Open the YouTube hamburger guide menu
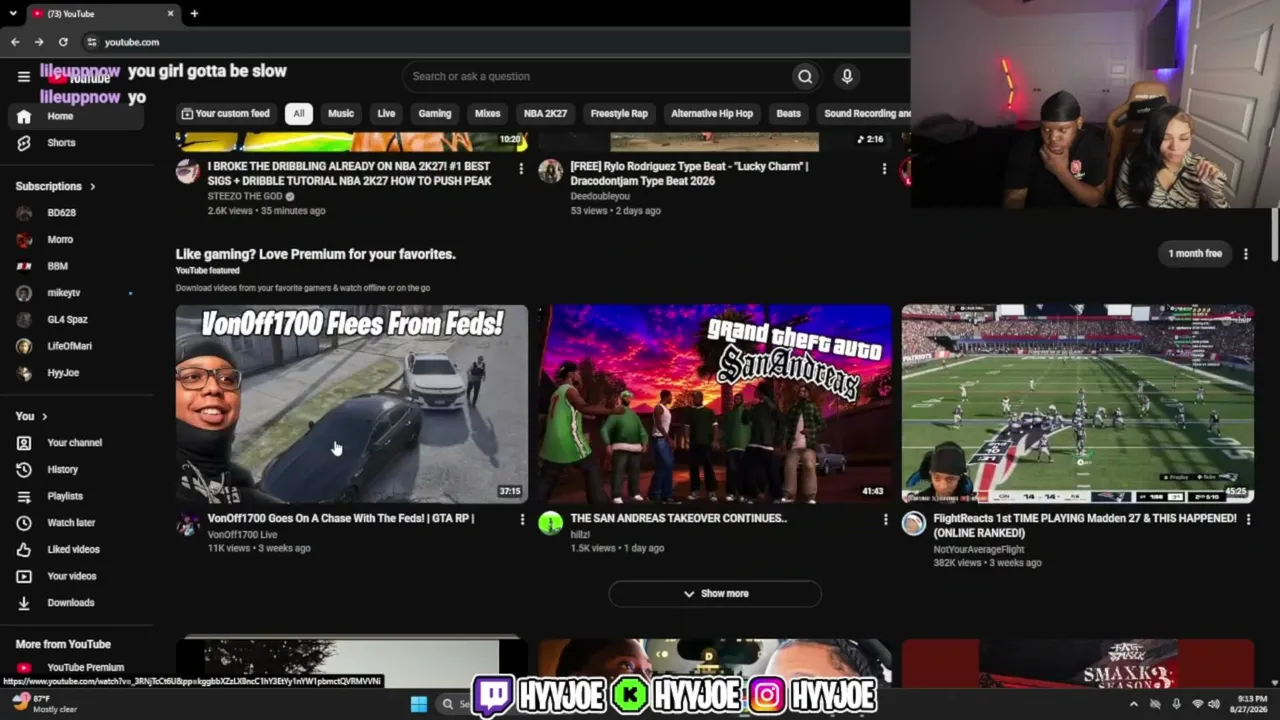The width and height of the screenshot is (1280, 720). 24,76
